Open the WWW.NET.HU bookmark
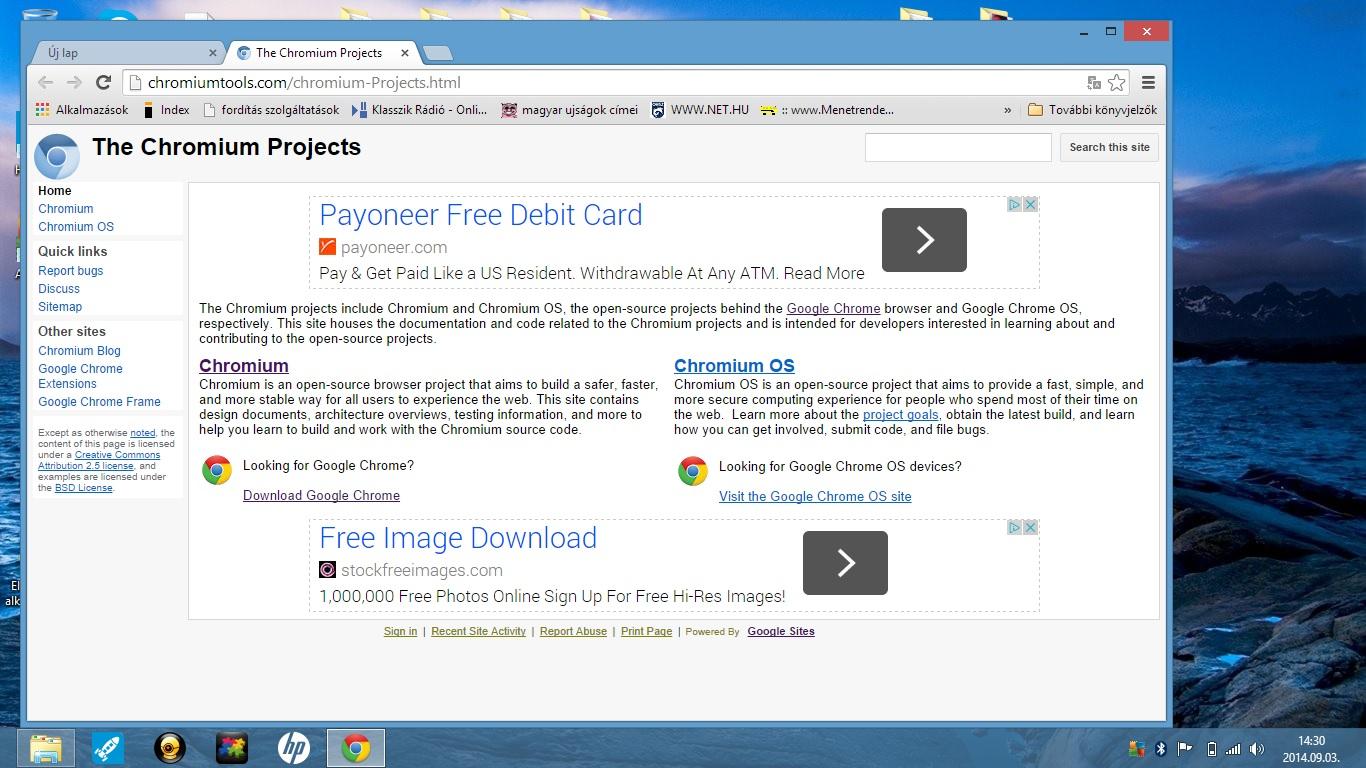Screen dimensions: 1366x768 (x=700, y=110)
